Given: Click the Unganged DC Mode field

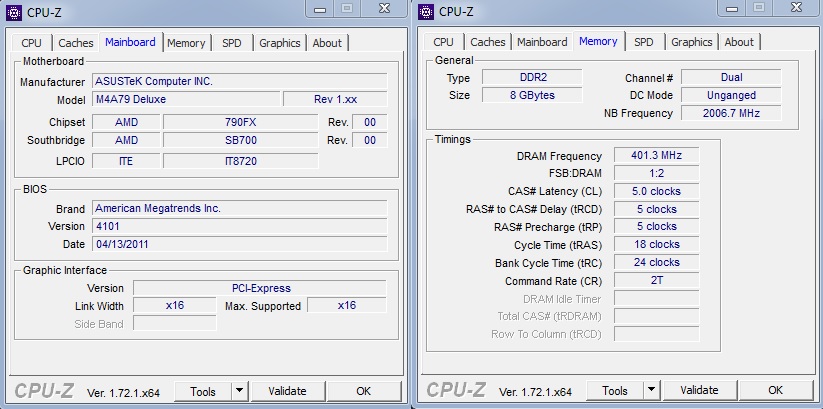Looking at the screenshot, I should (x=731, y=95).
